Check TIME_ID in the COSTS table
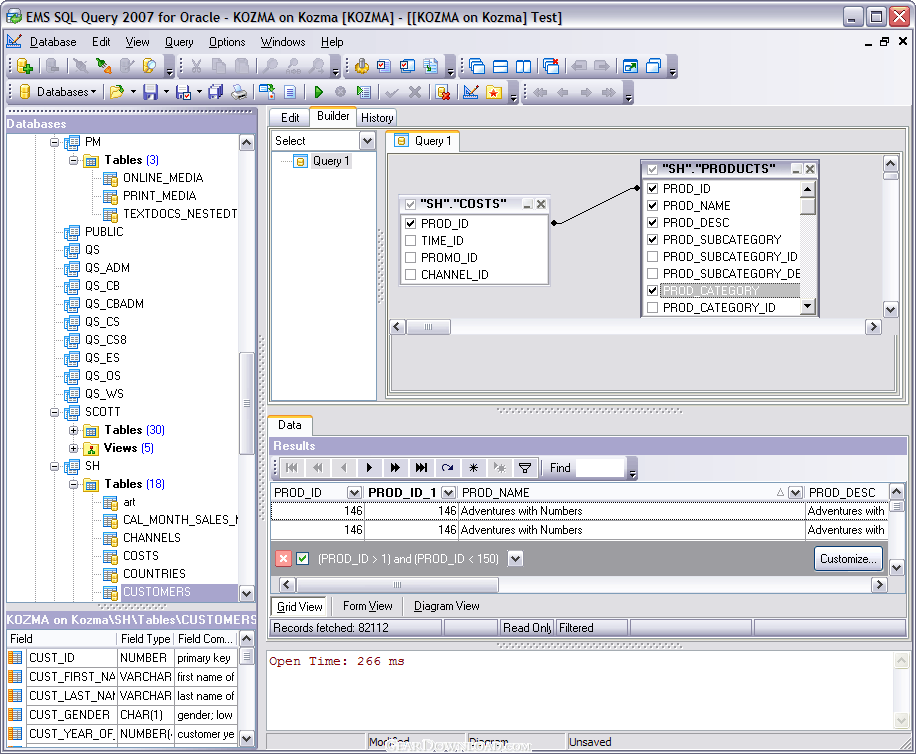The width and height of the screenshot is (916, 754). (x=411, y=241)
